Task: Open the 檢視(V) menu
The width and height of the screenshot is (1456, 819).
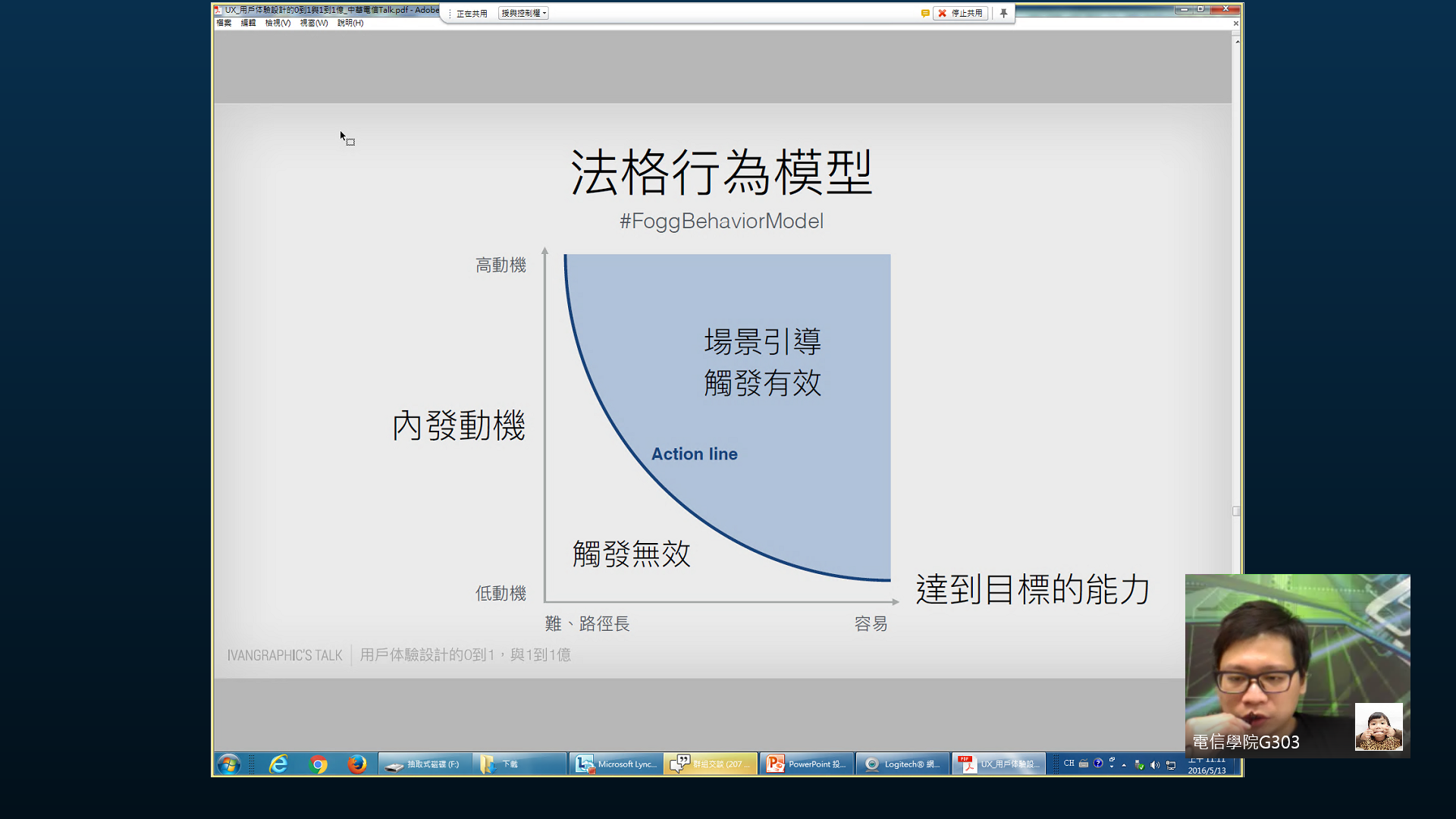Action: pos(278,23)
